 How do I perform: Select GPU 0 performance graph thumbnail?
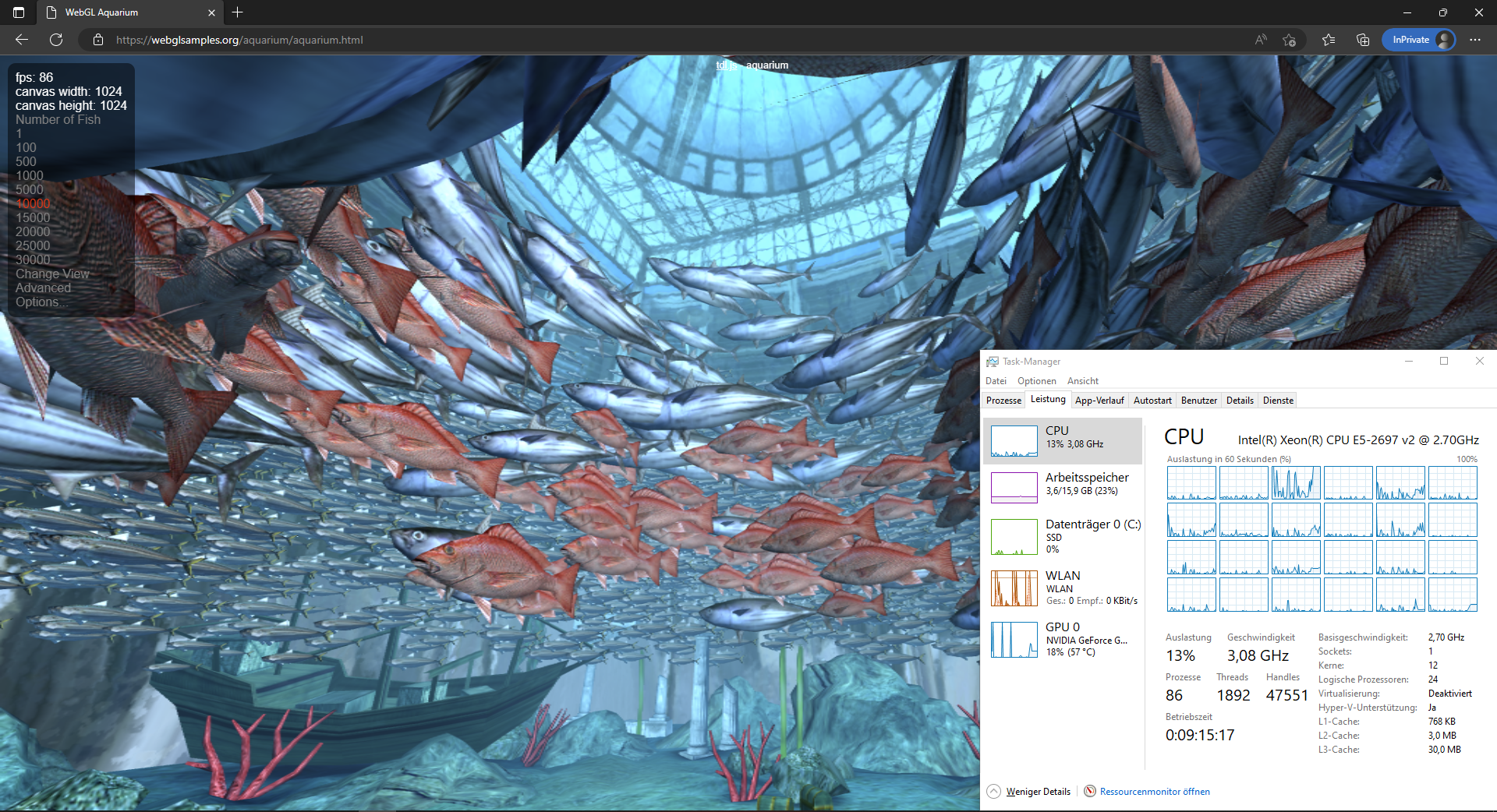click(1014, 640)
